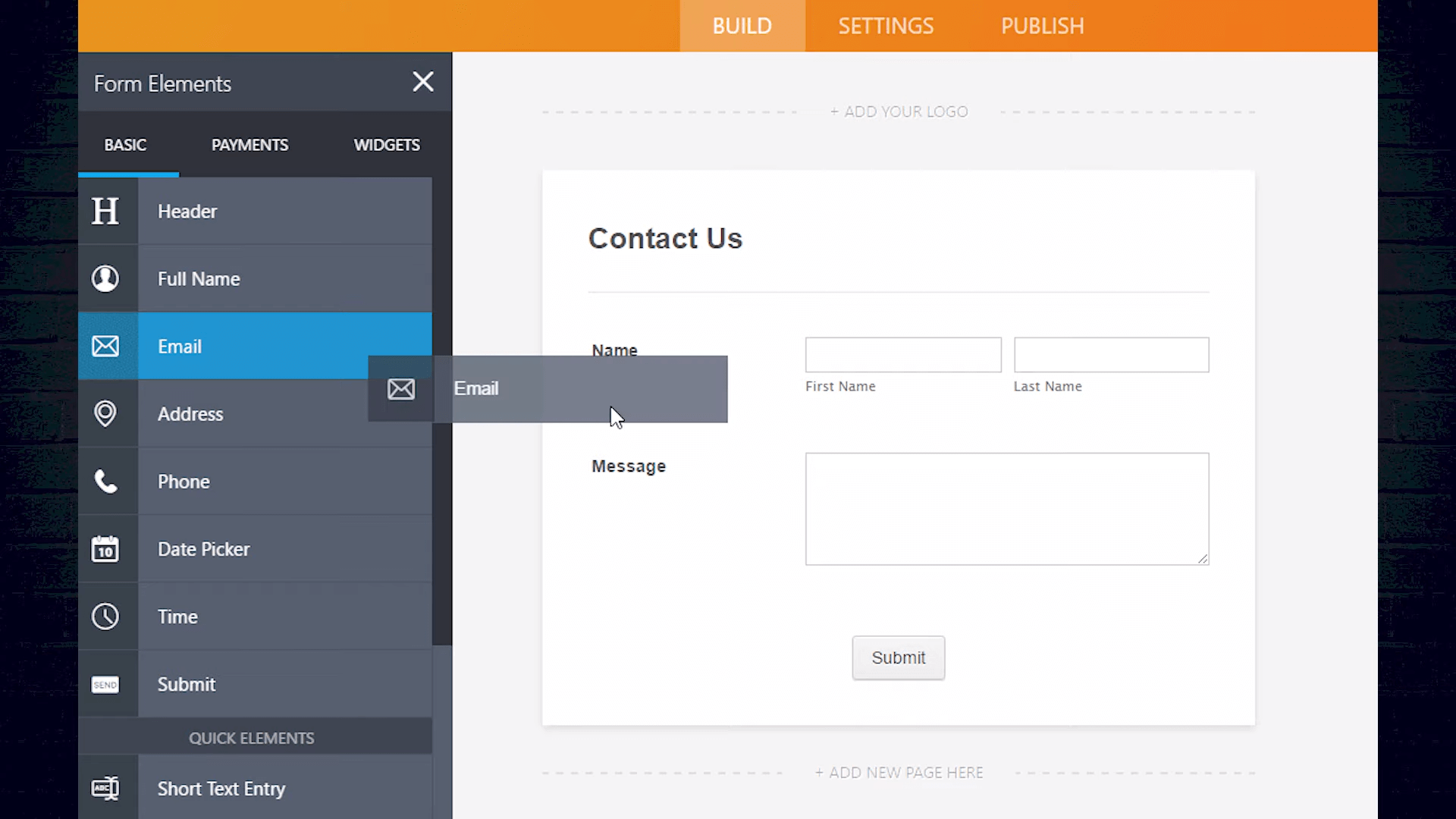Click the First Name input field
Viewport: 1456px width, 819px height.
coord(903,354)
